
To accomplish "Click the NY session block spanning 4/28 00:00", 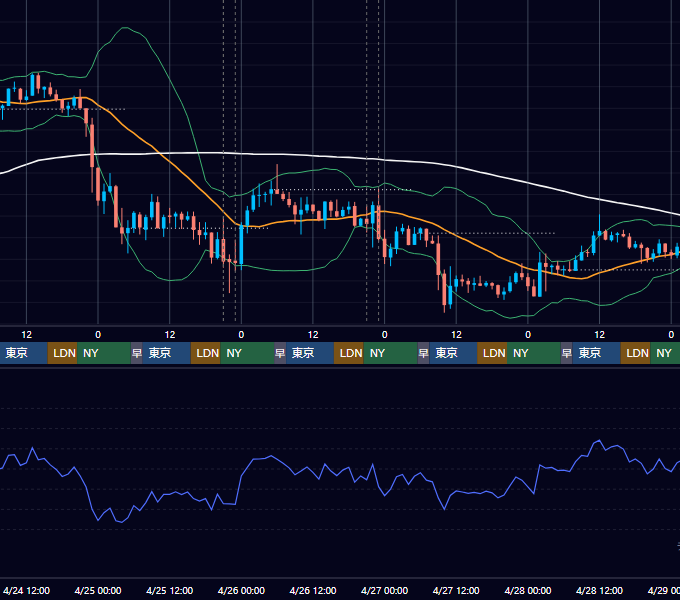I will [534, 353].
